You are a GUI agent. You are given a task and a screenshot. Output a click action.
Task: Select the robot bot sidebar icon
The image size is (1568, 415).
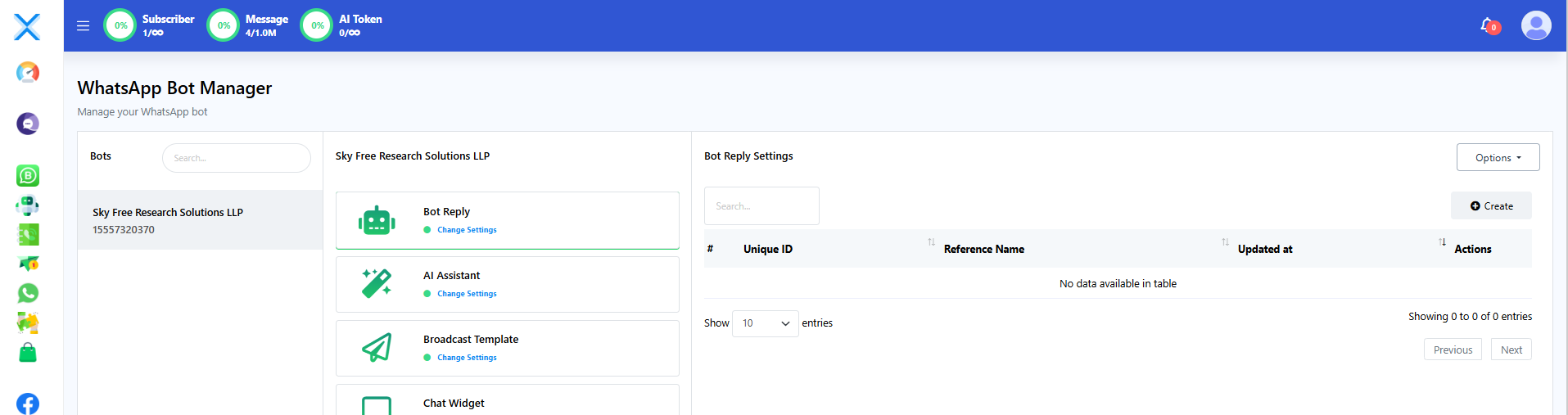28,205
